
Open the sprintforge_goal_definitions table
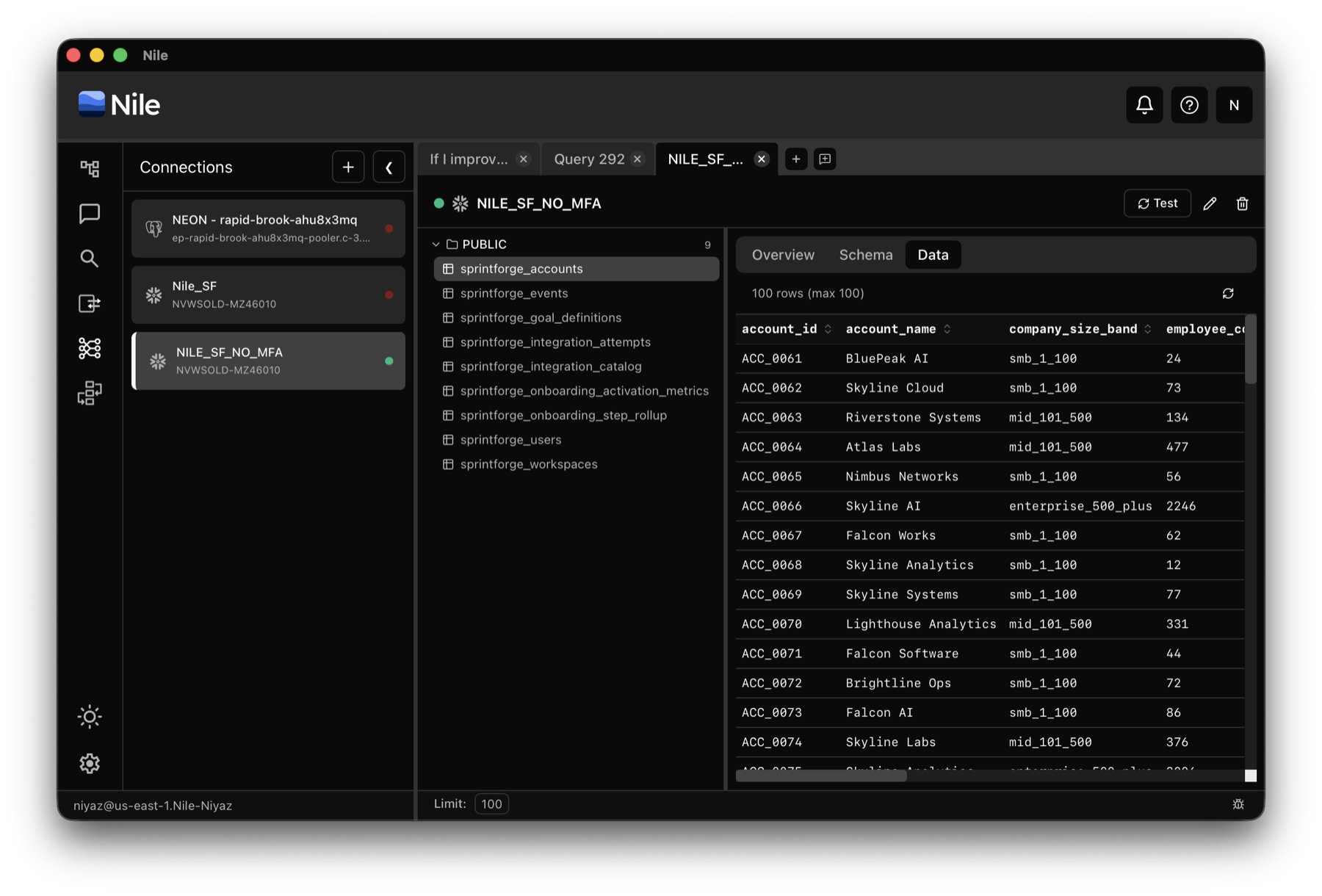pos(577,317)
